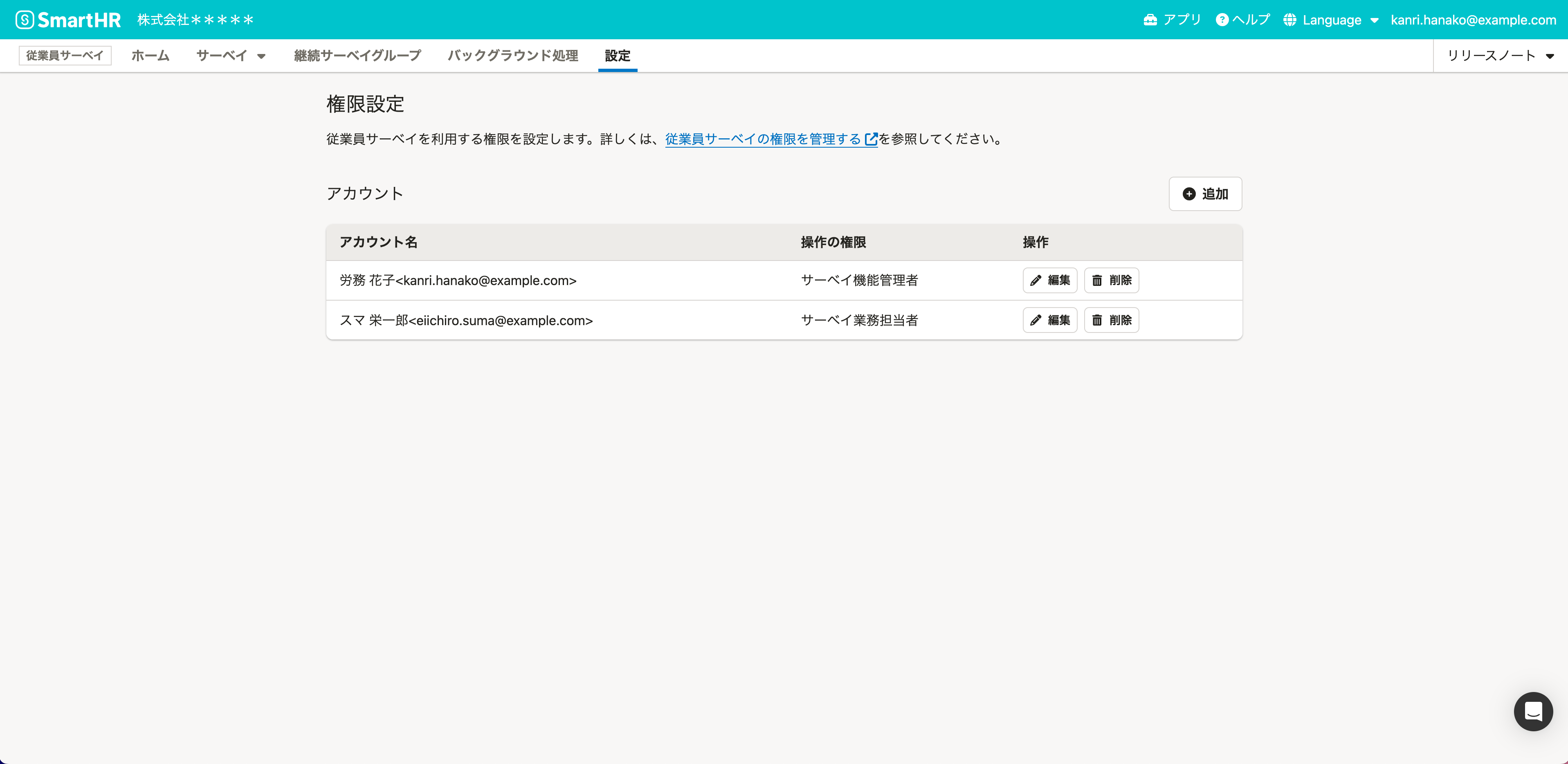This screenshot has height=764, width=1568.
Task: Click the plus icon in 追加 button
Action: [1189, 193]
